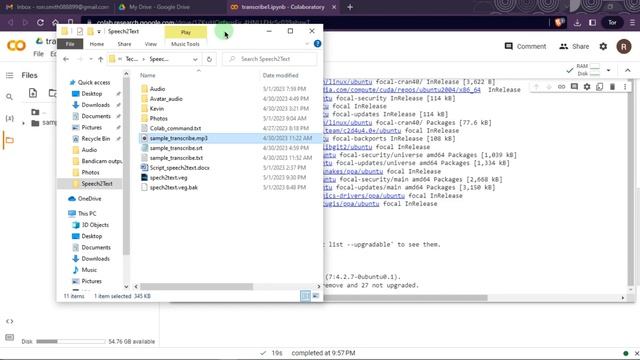Open Colab table of contents icon

(x=9, y=75)
